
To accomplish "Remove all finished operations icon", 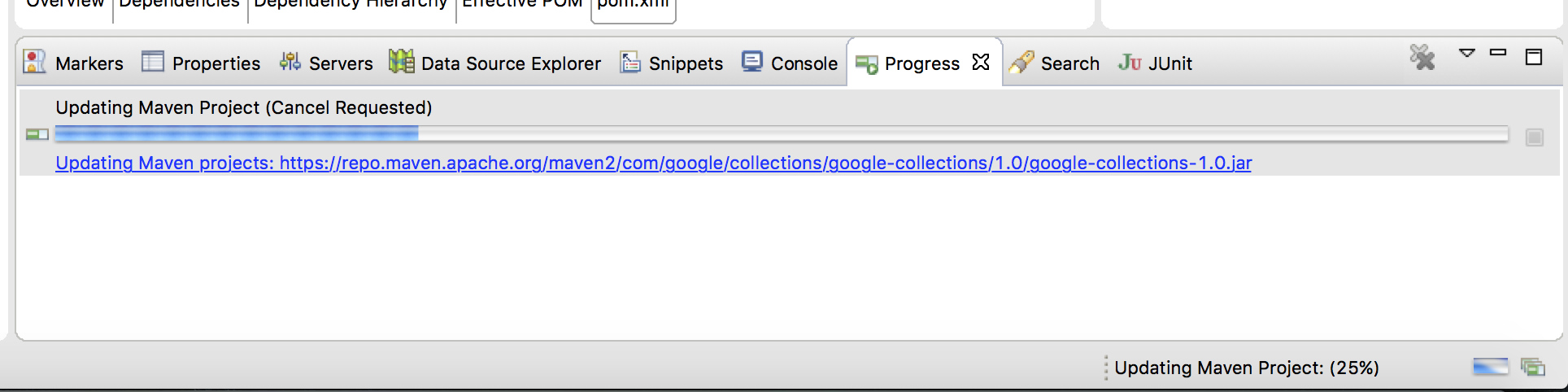I will pyautogui.click(x=1422, y=57).
